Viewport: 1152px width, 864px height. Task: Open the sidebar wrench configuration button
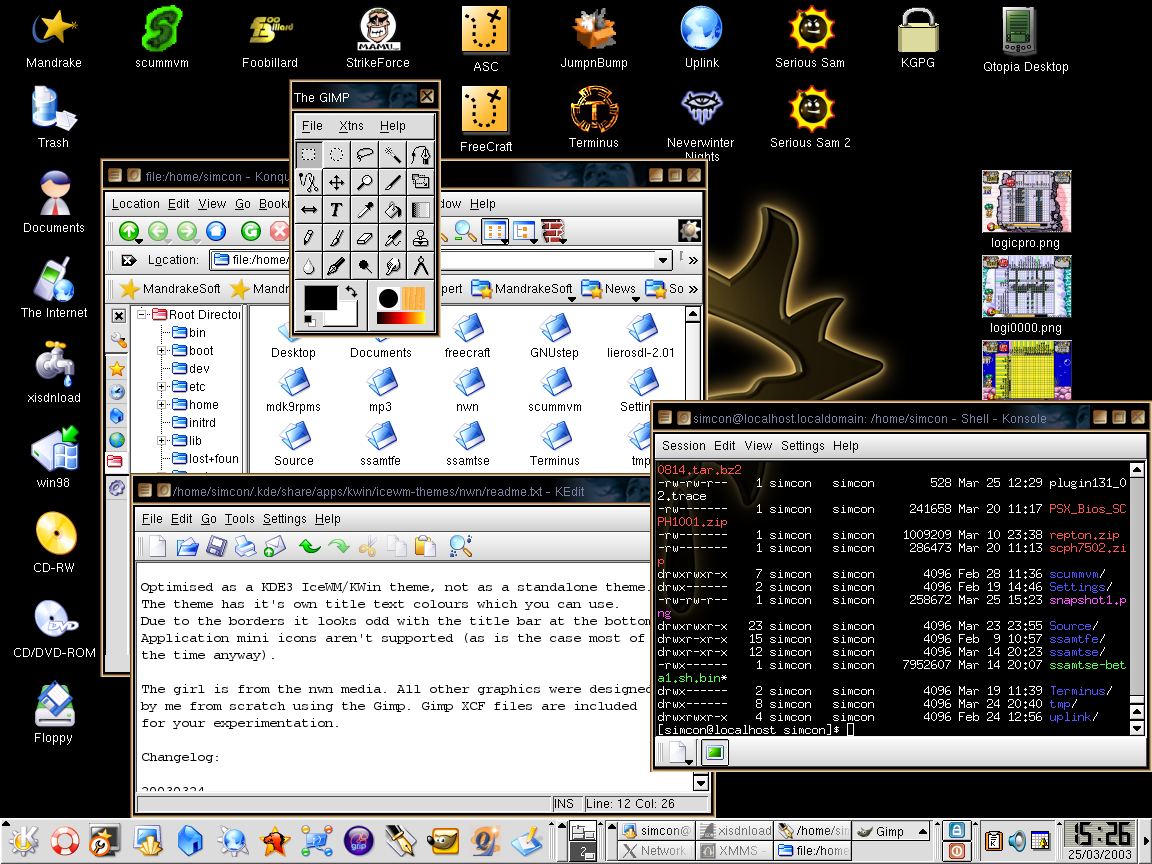(x=118, y=340)
